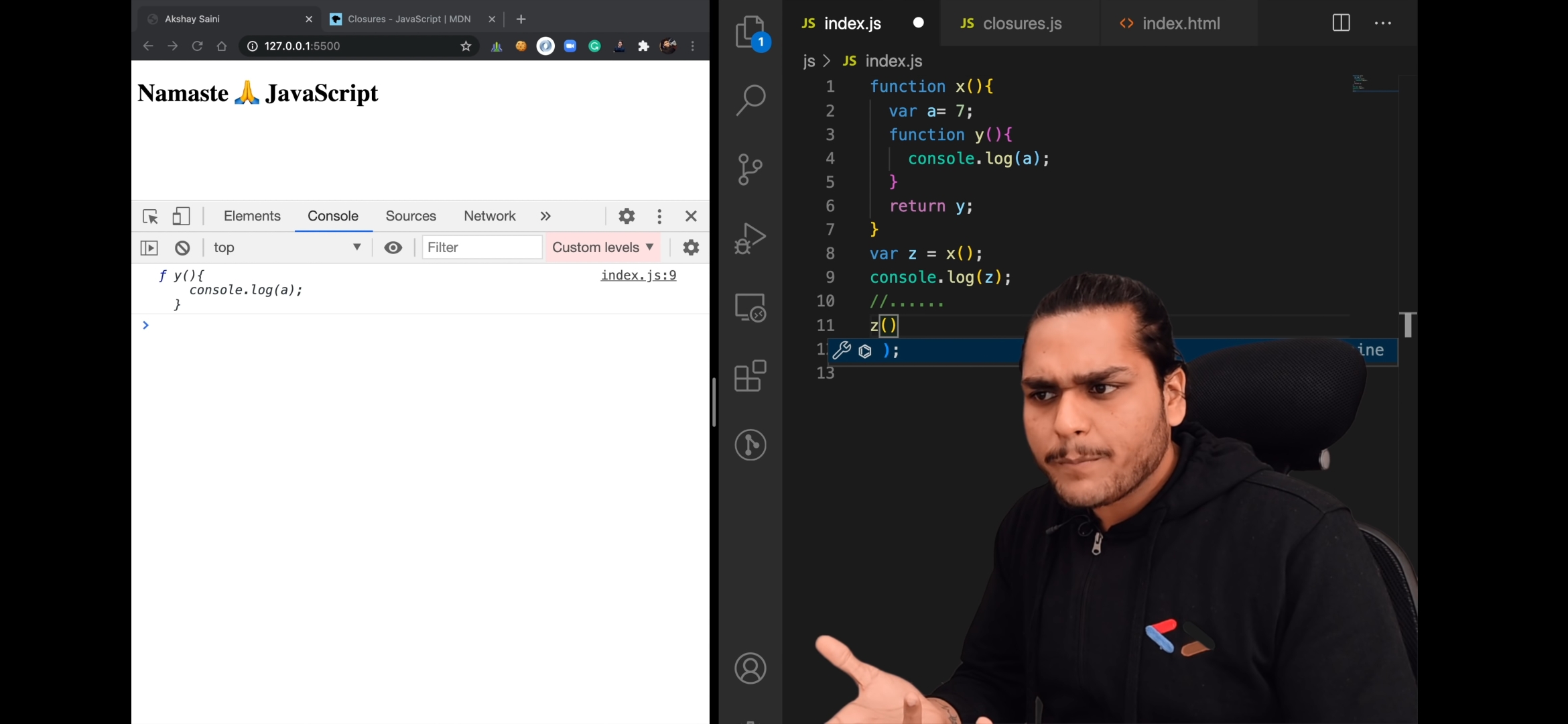Open the Source Control view

750,169
